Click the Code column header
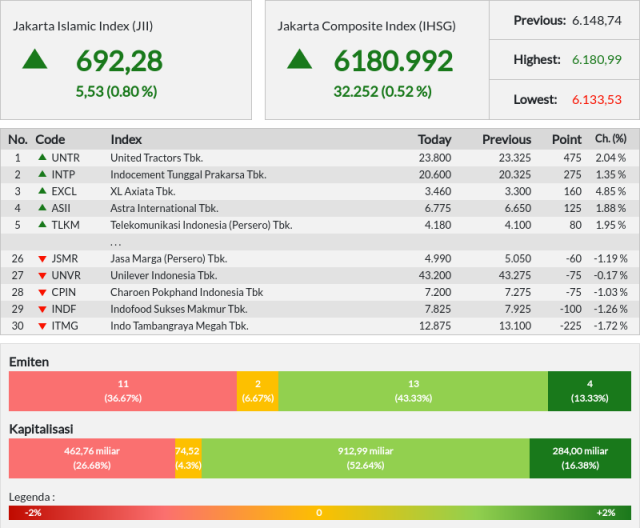This screenshot has height=528, width=640. pos(50,140)
